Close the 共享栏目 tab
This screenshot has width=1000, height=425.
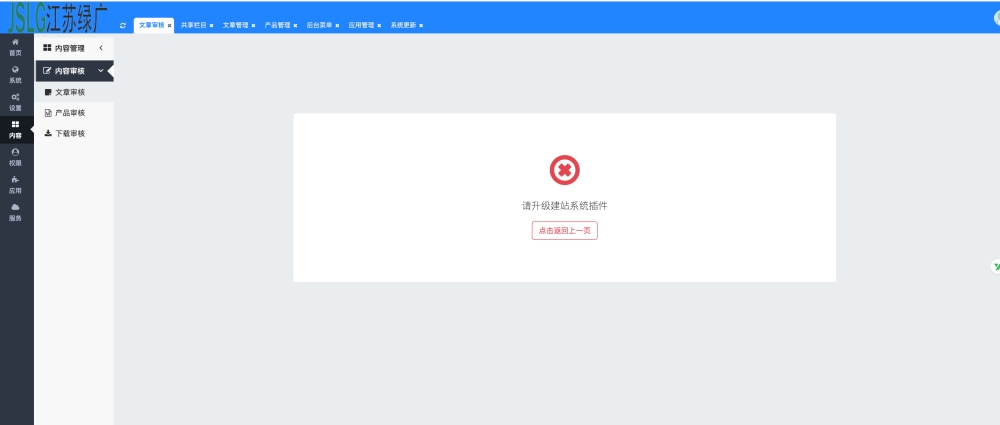212,26
